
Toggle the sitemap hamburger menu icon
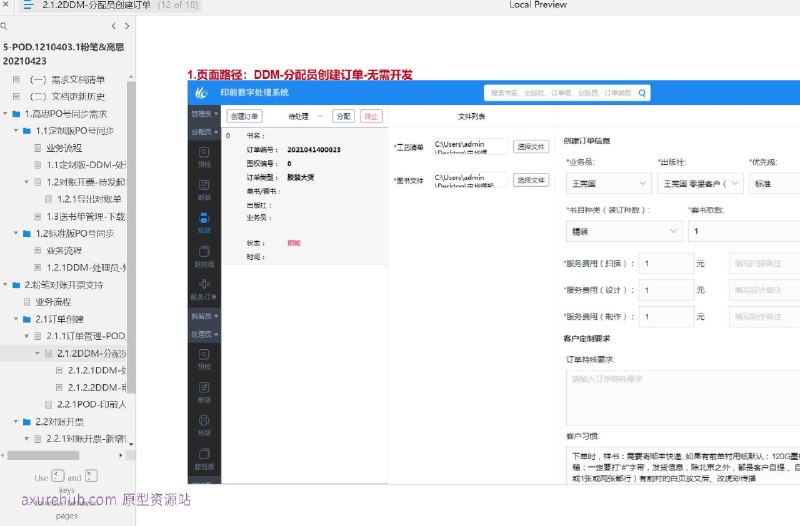(28, 5)
